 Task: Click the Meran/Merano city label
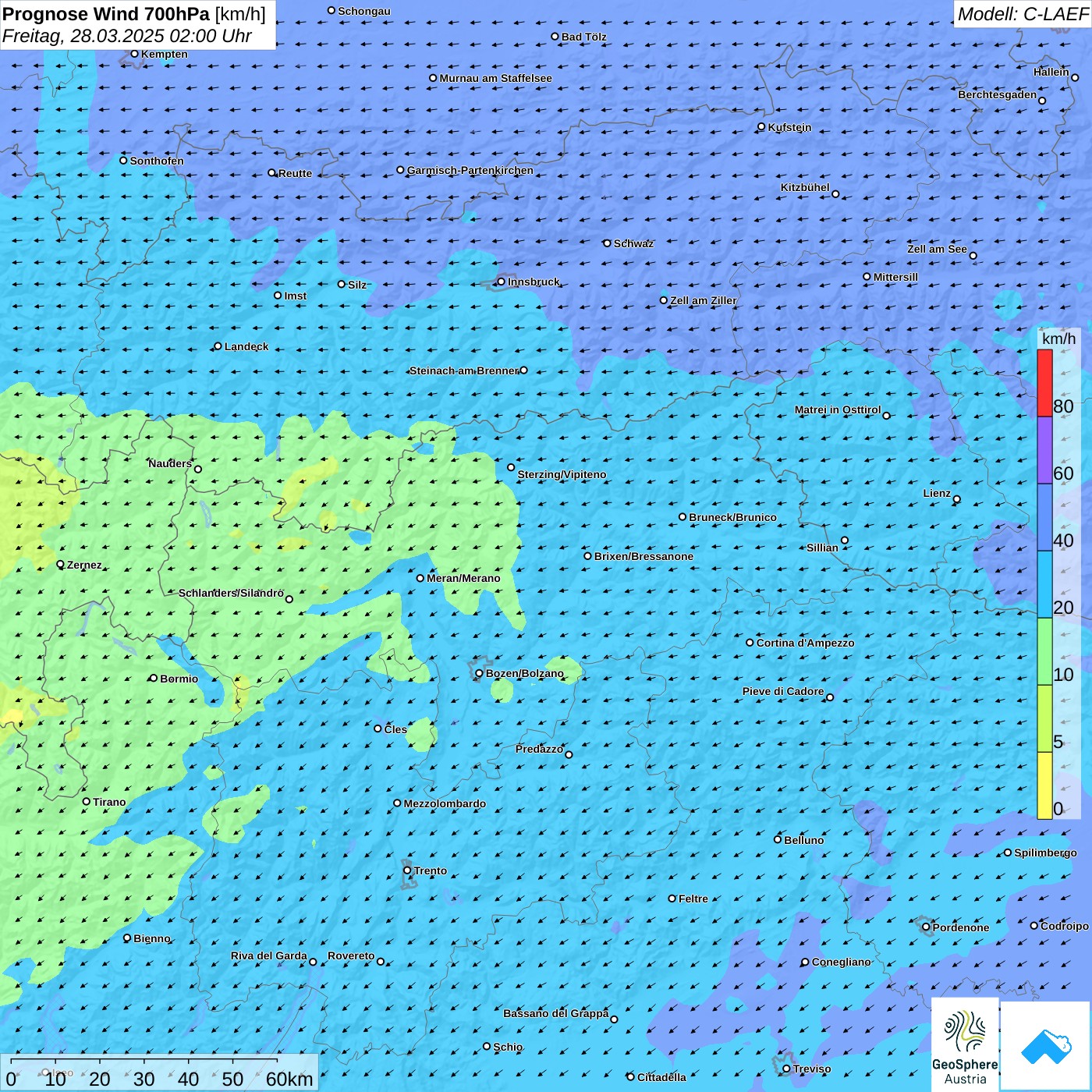[463, 578]
